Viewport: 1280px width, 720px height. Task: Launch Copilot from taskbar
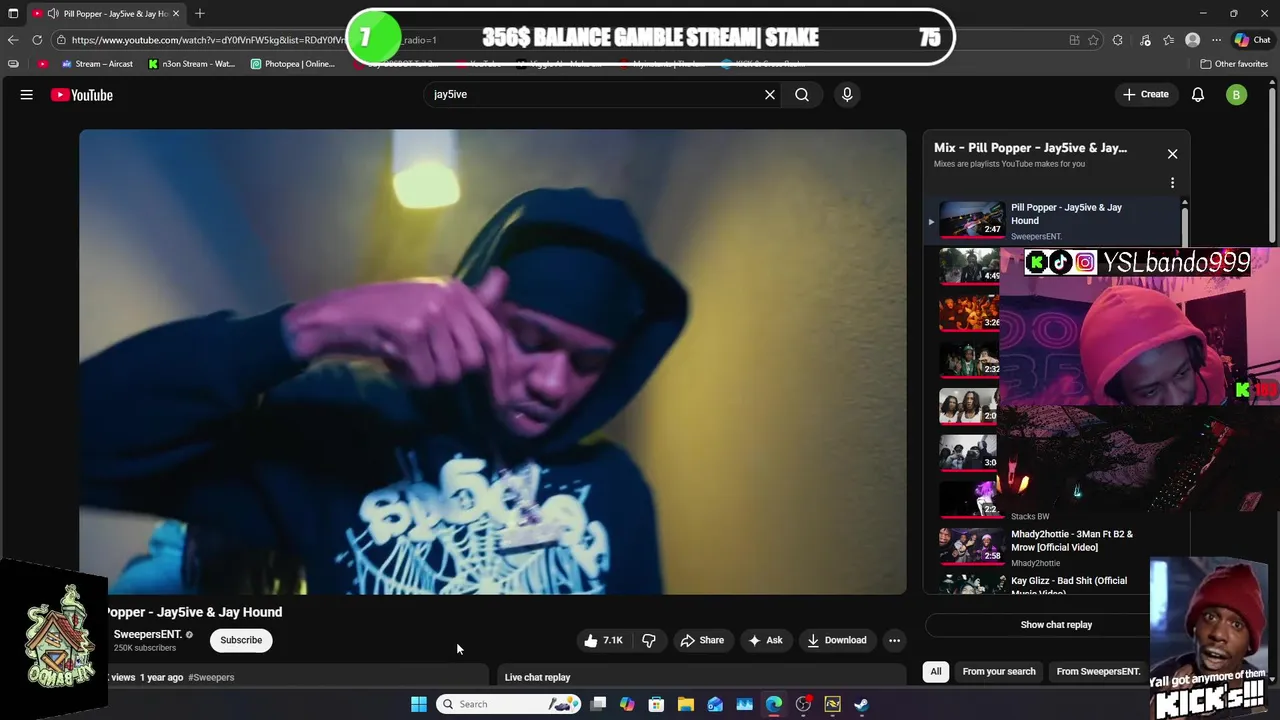coord(627,704)
